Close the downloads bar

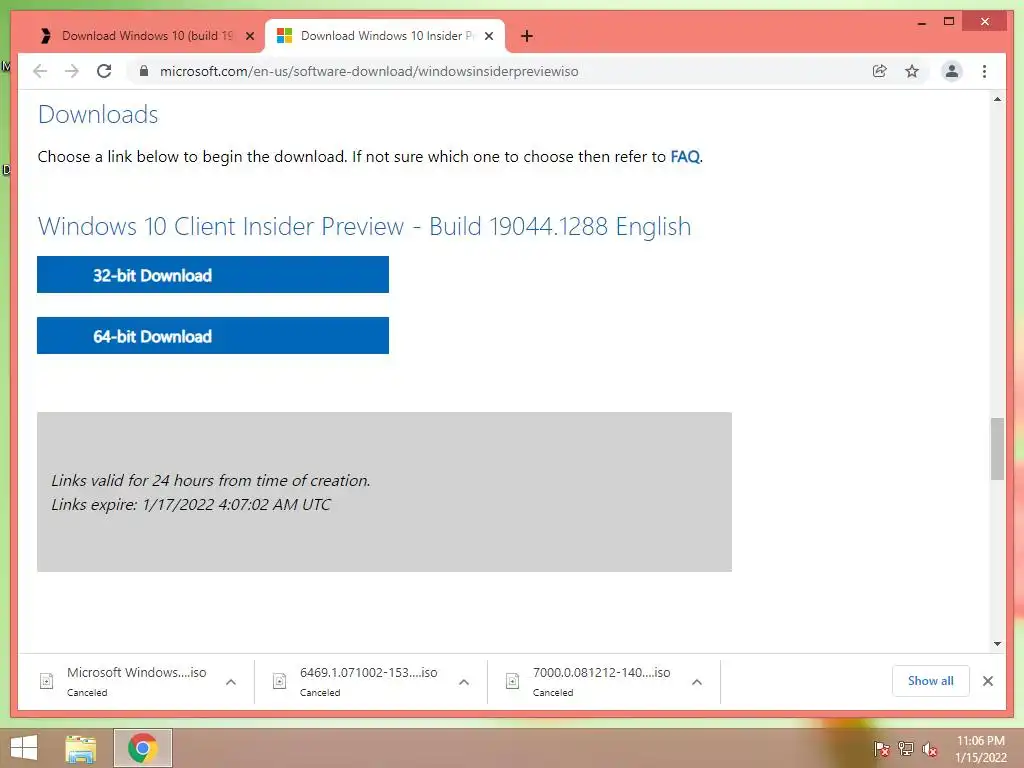pos(988,681)
